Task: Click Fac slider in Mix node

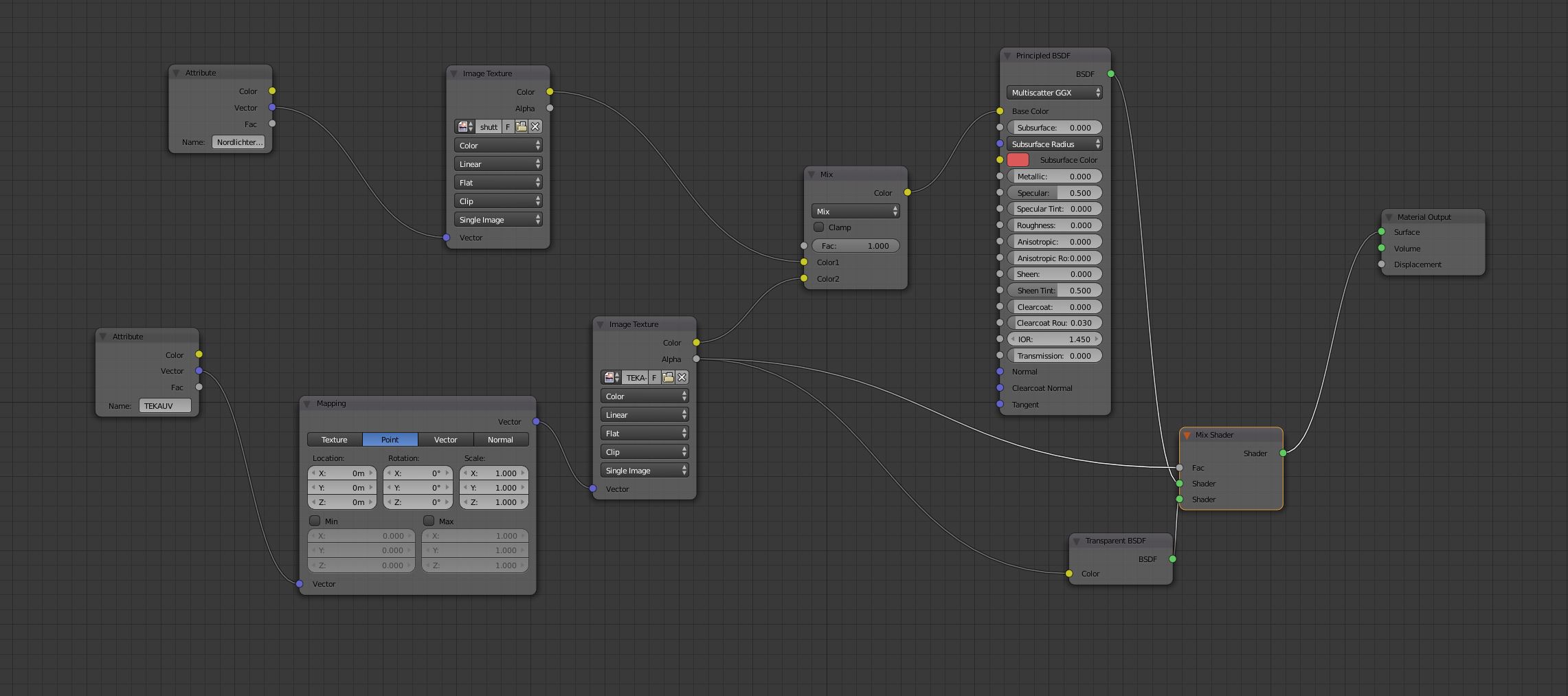Action: click(x=855, y=245)
